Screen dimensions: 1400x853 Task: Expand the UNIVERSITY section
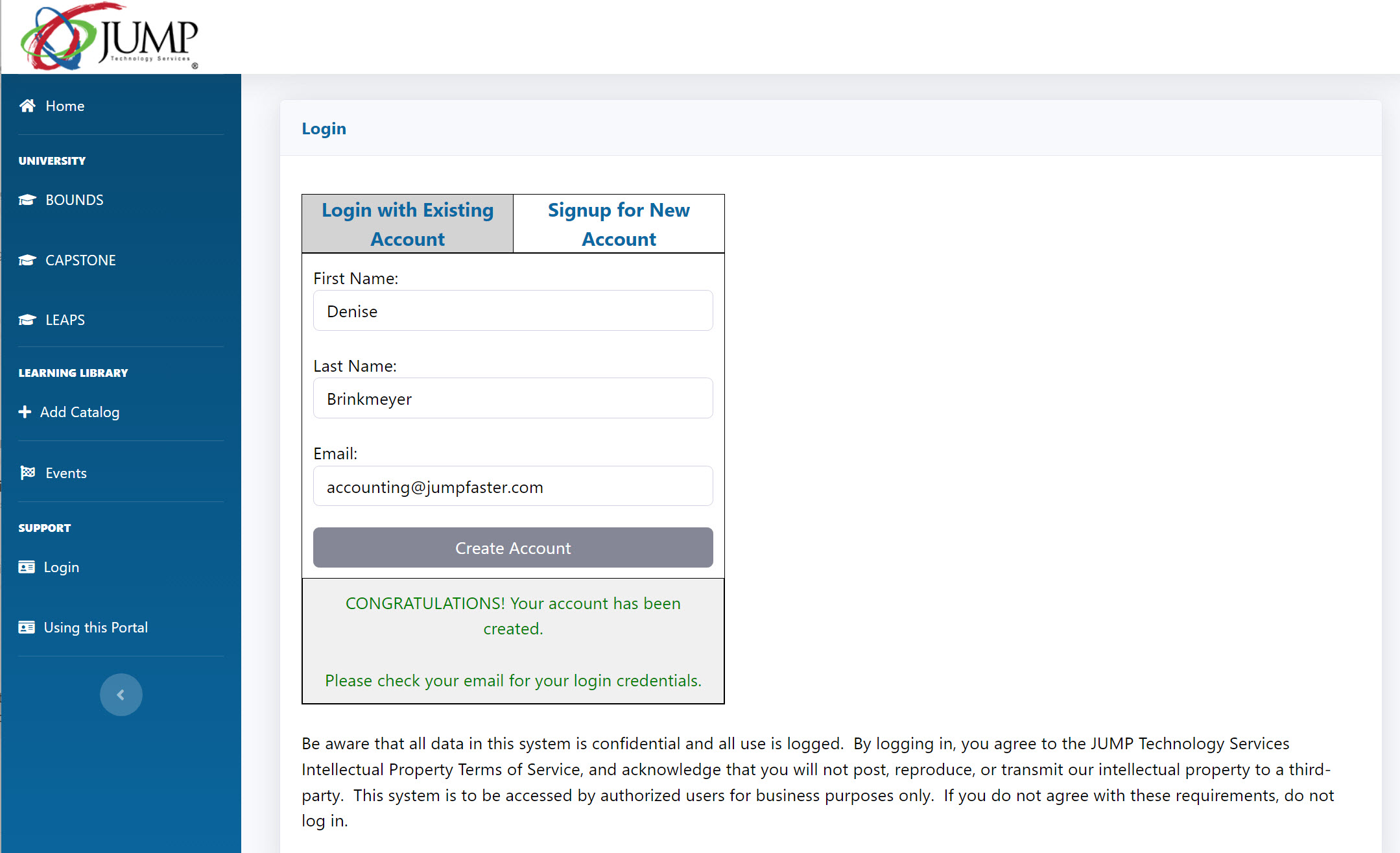pyautogui.click(x=52, y=160)
